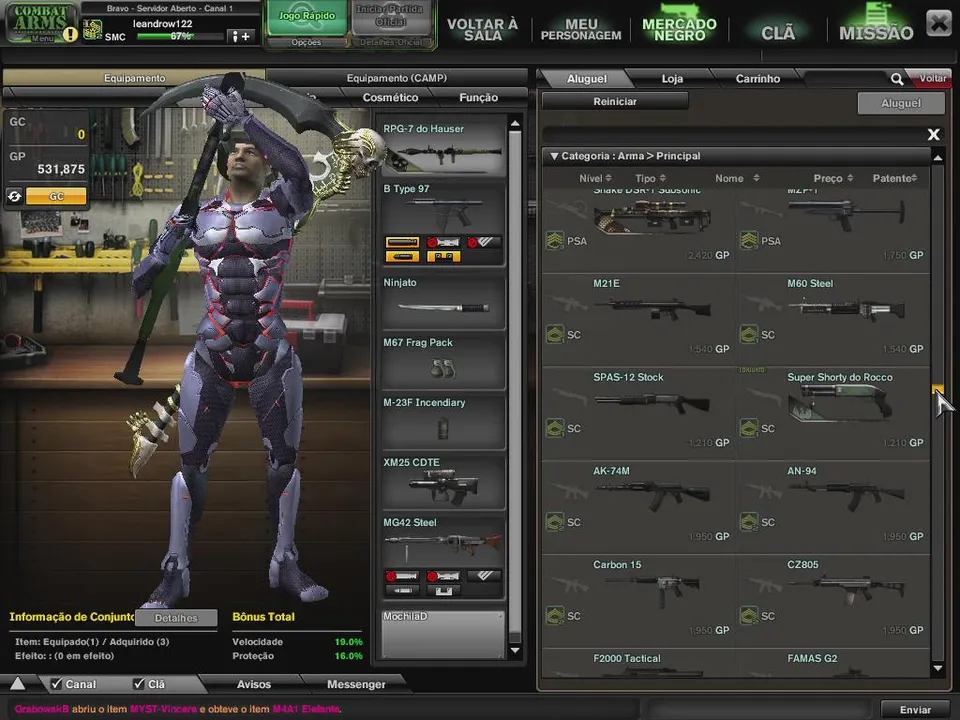
Task: Click the M60 Steel gun image
Action: (x=847, y=308)
